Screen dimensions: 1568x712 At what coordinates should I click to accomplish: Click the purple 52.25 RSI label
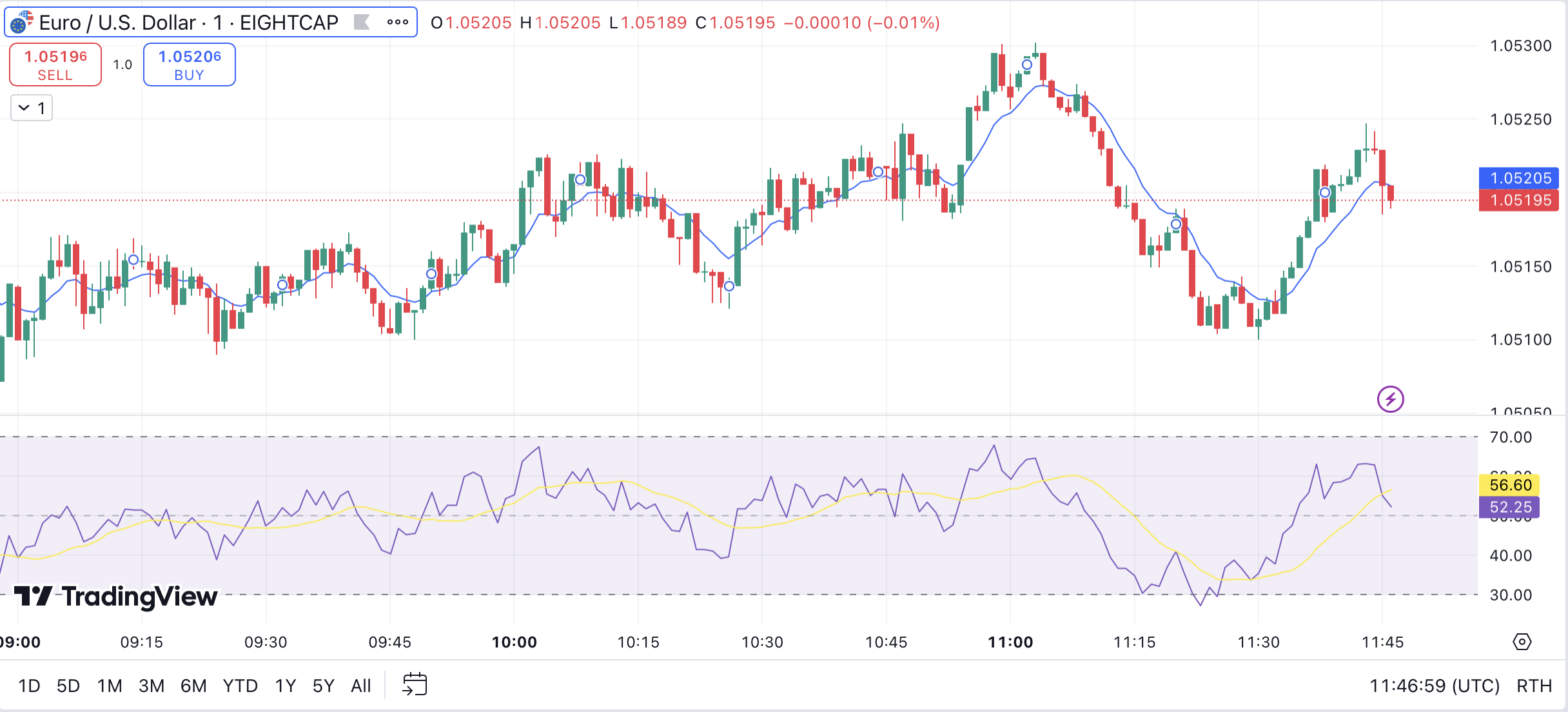[1509, 507]
